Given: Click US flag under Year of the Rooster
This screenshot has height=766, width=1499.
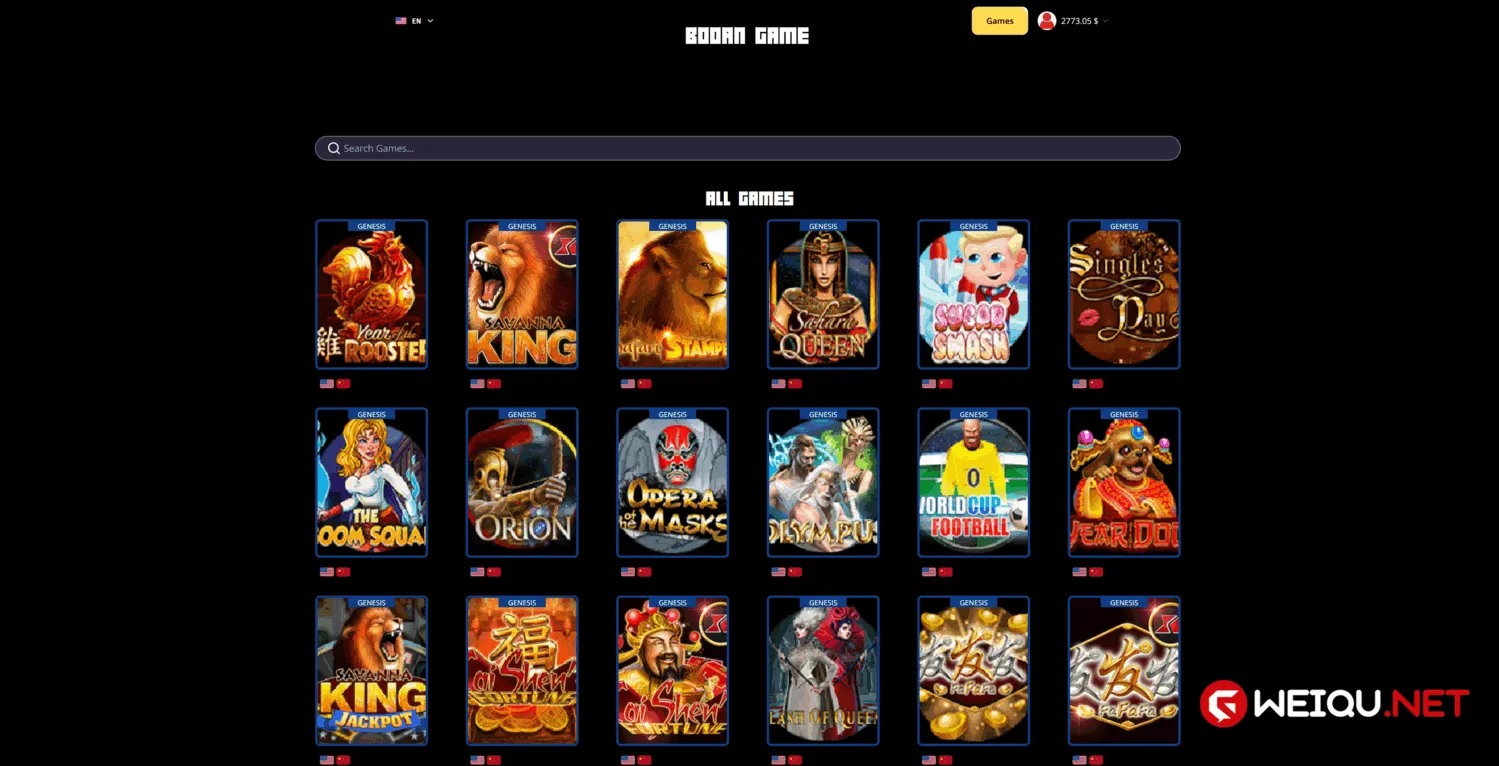Looking at the screenshot, I should pos(327,384).
